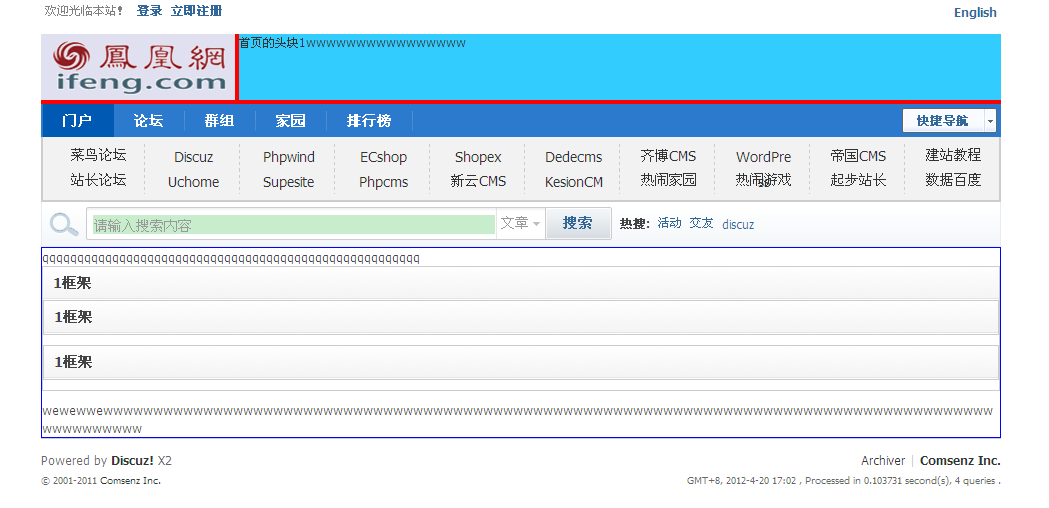Open the Archiver footer link

click(883, 460)
